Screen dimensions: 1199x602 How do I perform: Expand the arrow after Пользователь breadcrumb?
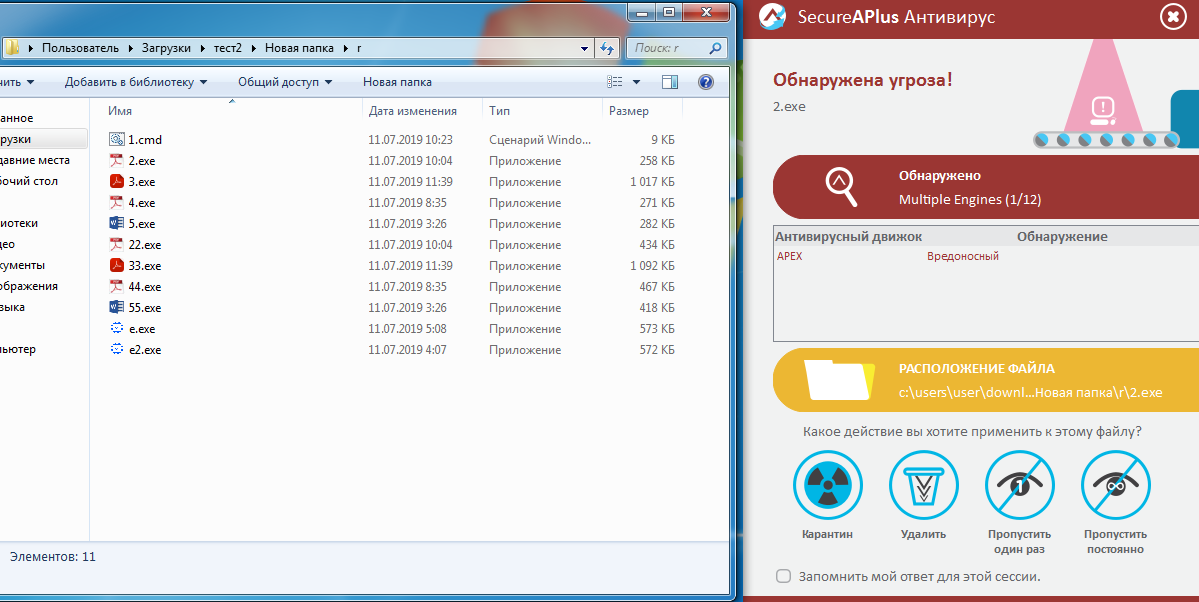click(130, 48)
